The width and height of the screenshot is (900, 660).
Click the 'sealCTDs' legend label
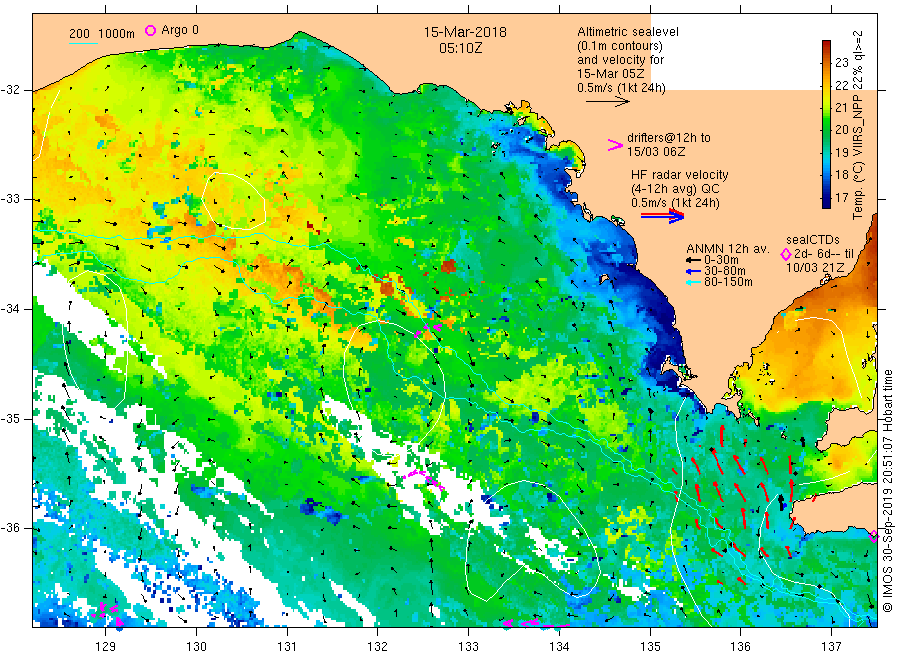(812, 240)
